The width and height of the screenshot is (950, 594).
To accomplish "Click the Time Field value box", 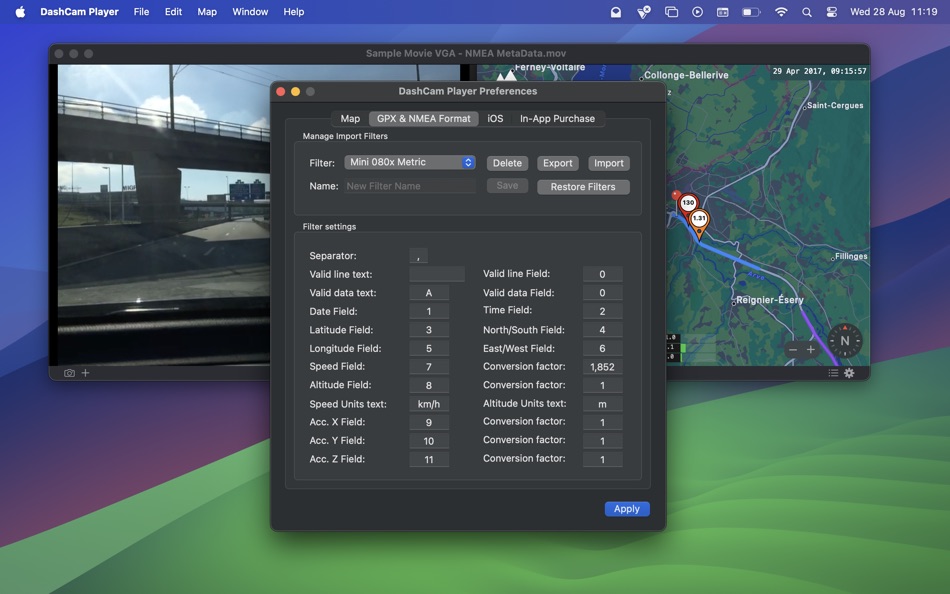I will click(x=602, y=312).
